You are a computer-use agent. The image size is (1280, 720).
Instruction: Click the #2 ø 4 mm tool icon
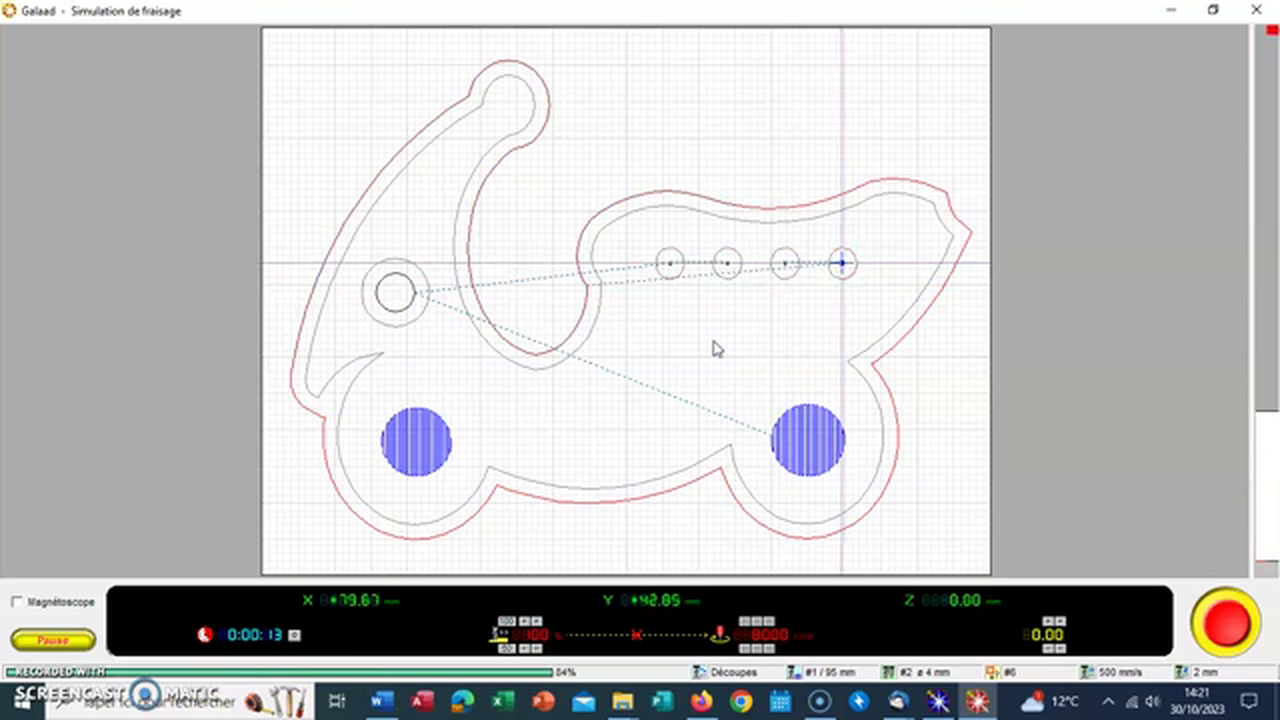tap(888, 673)
